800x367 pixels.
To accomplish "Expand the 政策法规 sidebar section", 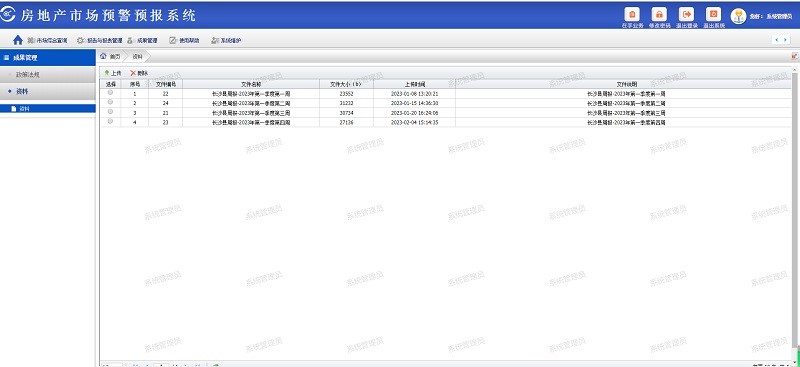I will tap(48, 75).
